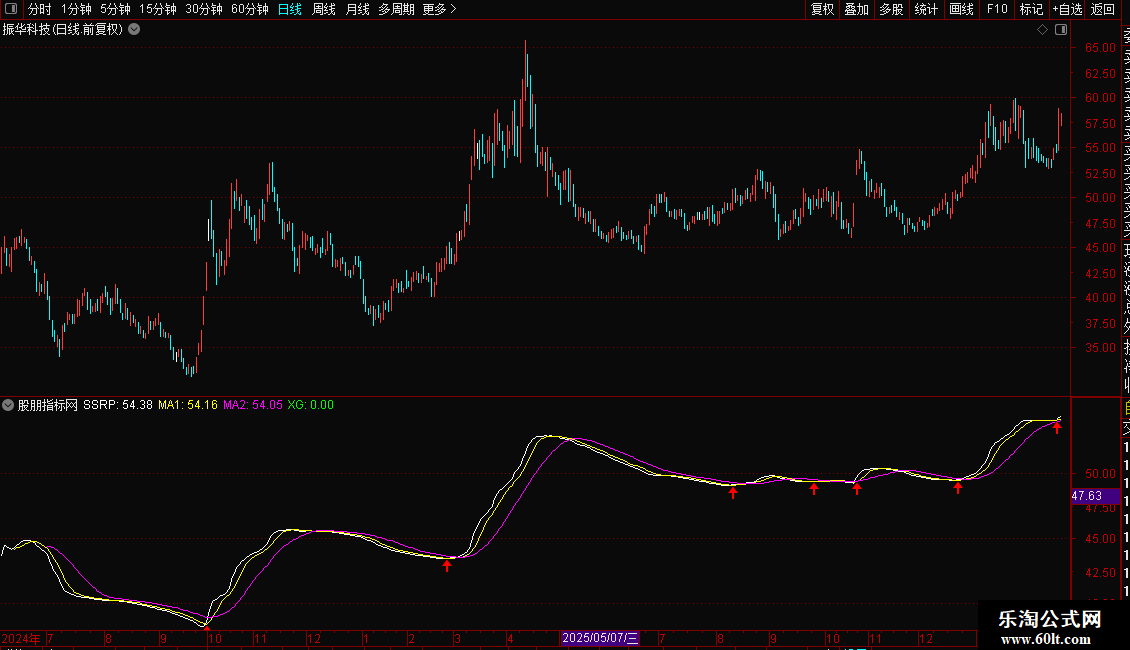
Task: Add stock via +自选 button
Action: point(1067,9)
